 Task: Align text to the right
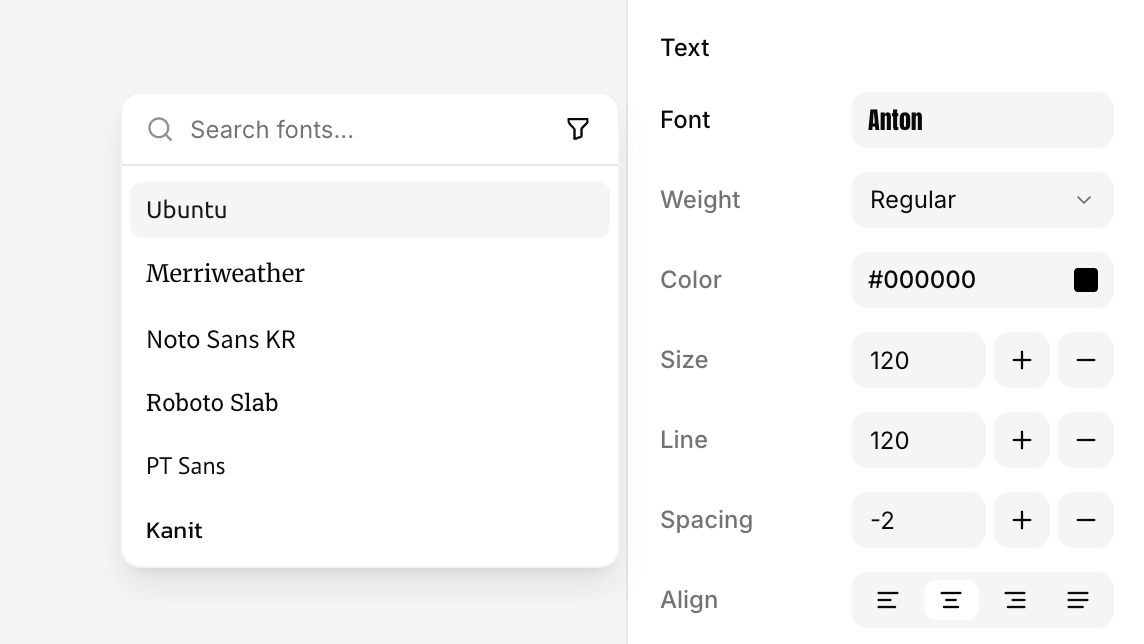[1015, 600]
